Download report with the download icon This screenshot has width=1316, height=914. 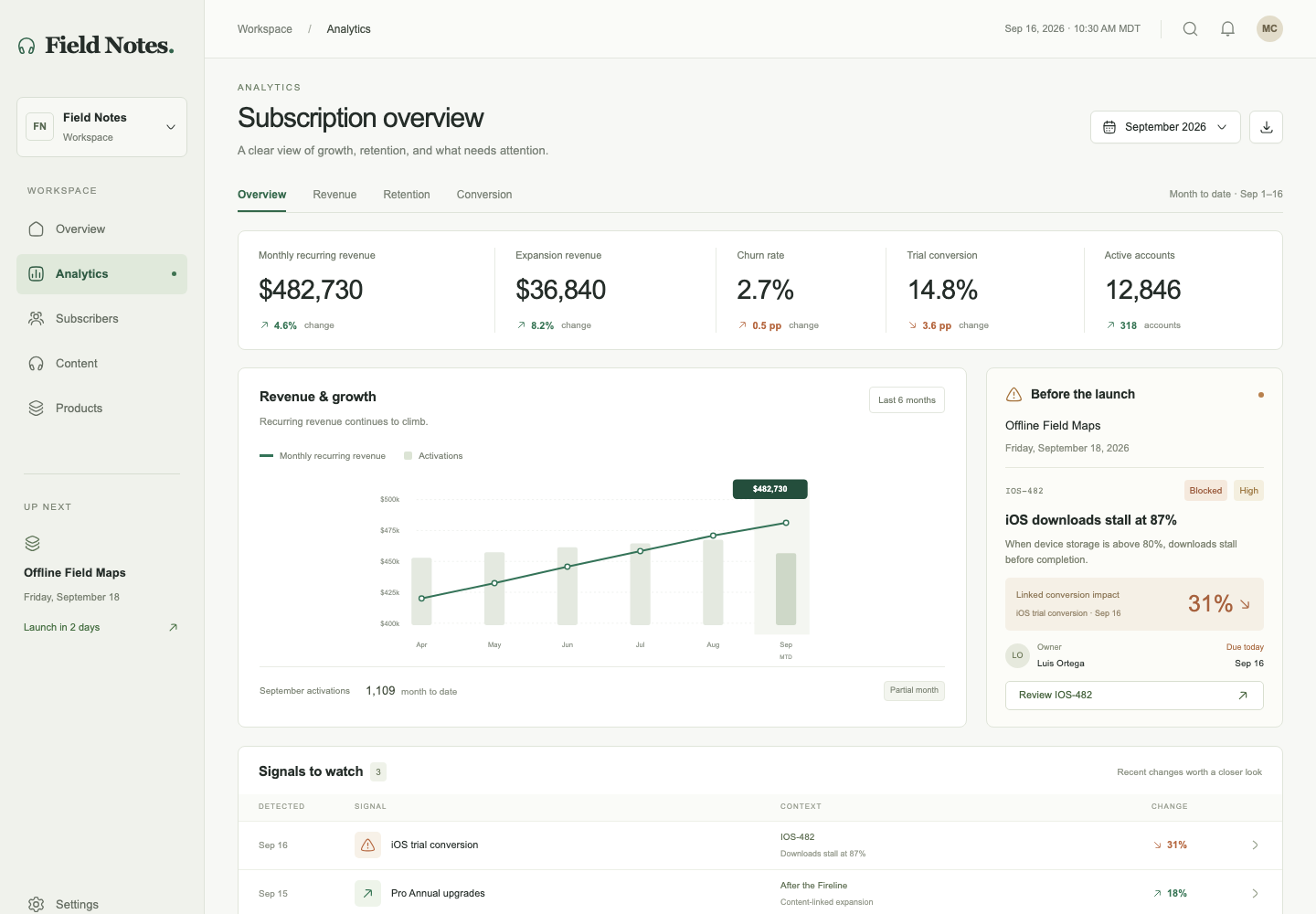1266,127
